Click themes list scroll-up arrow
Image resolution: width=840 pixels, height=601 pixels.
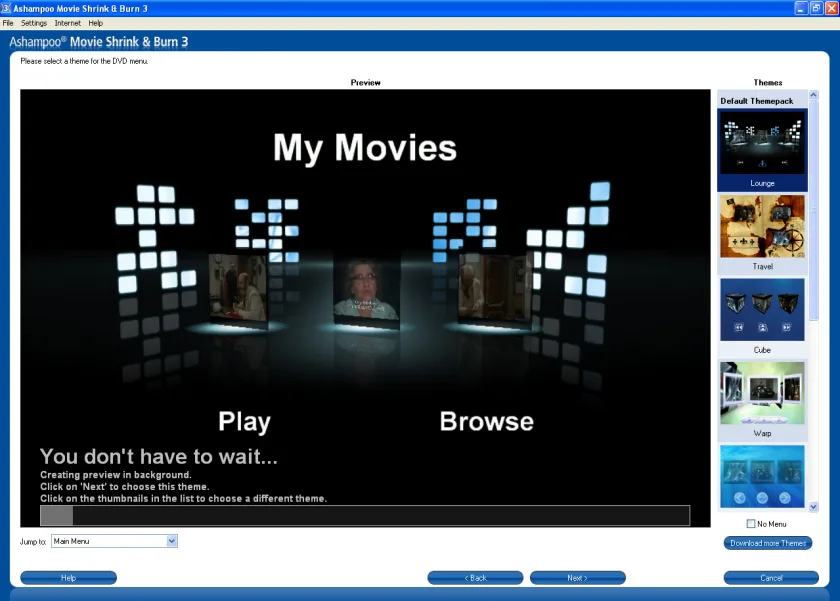click(813, 95)
